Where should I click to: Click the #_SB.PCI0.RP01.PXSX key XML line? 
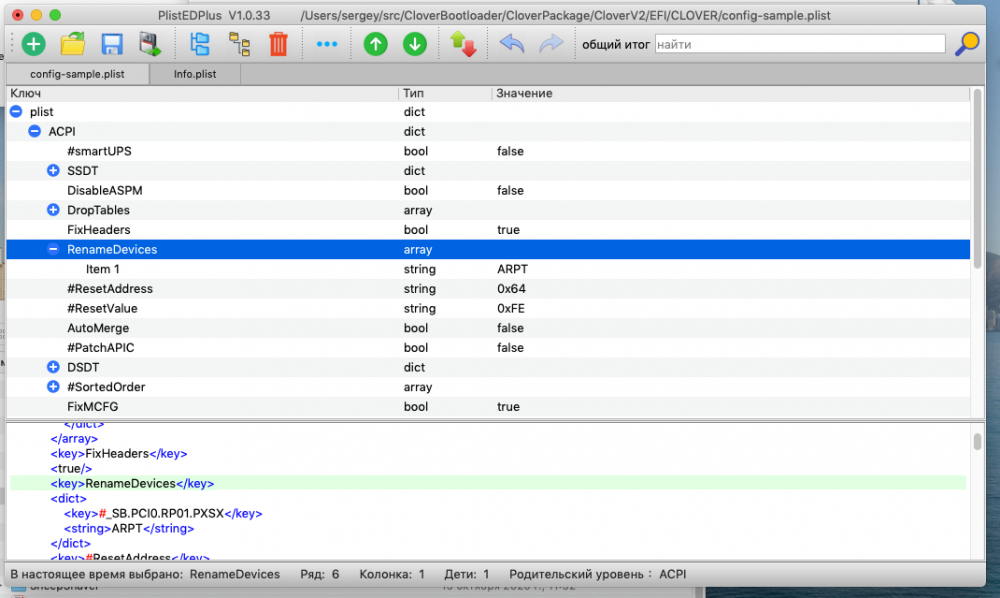pyautogui.click(x=163, y=513)
